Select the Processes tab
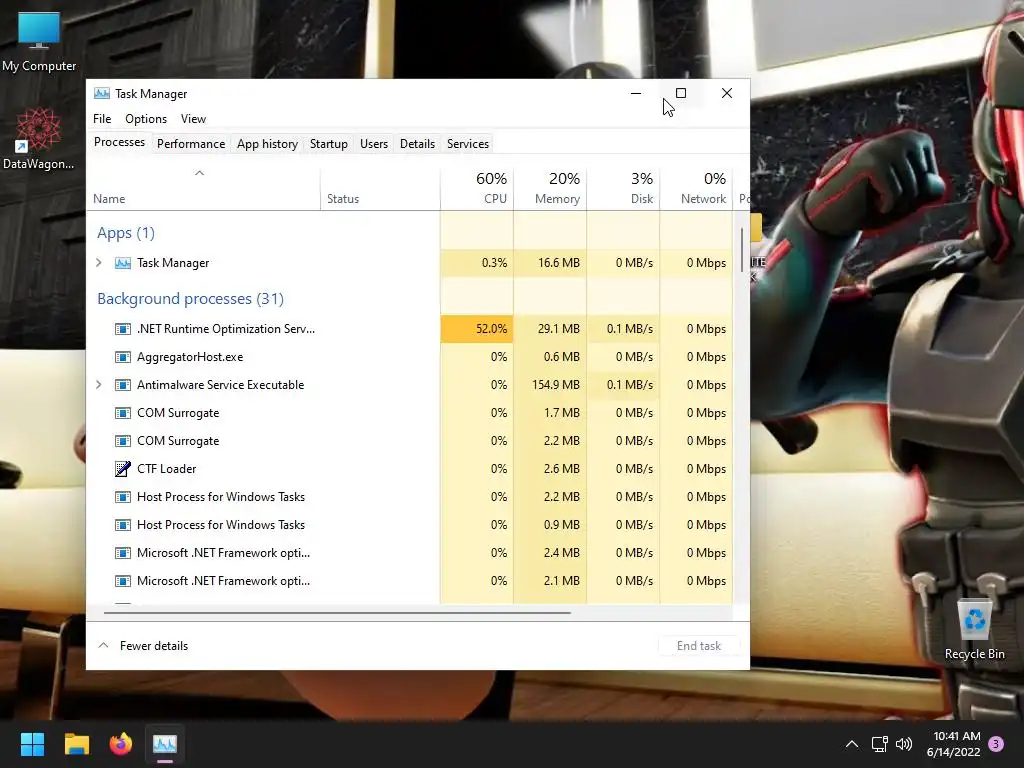 [x=120, y=142]
